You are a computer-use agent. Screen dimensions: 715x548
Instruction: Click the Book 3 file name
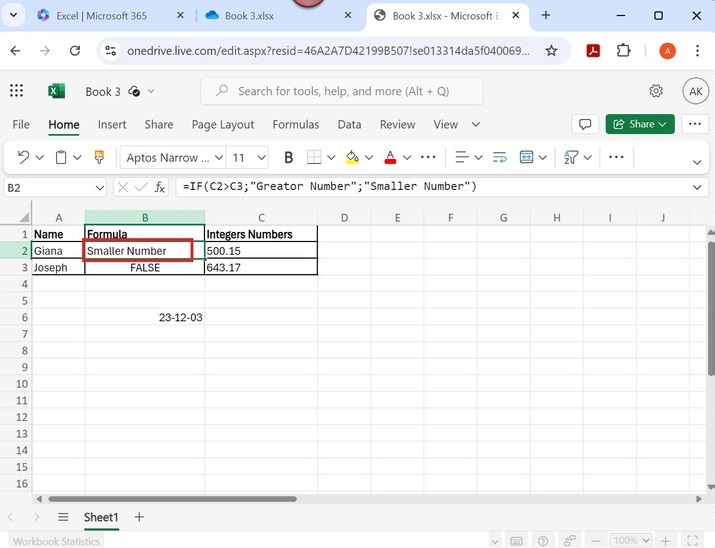[x=103, y=92]
